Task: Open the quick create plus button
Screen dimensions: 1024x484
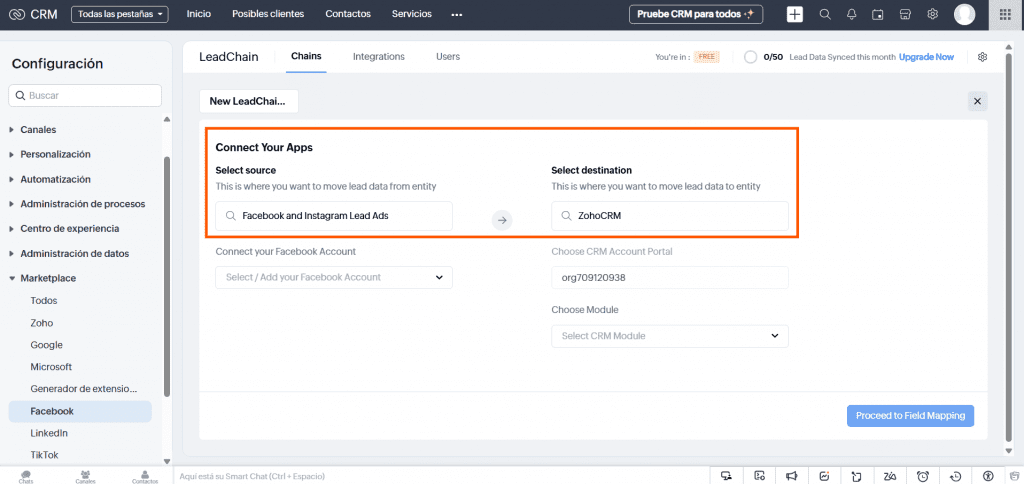Action: pos(795,14)
